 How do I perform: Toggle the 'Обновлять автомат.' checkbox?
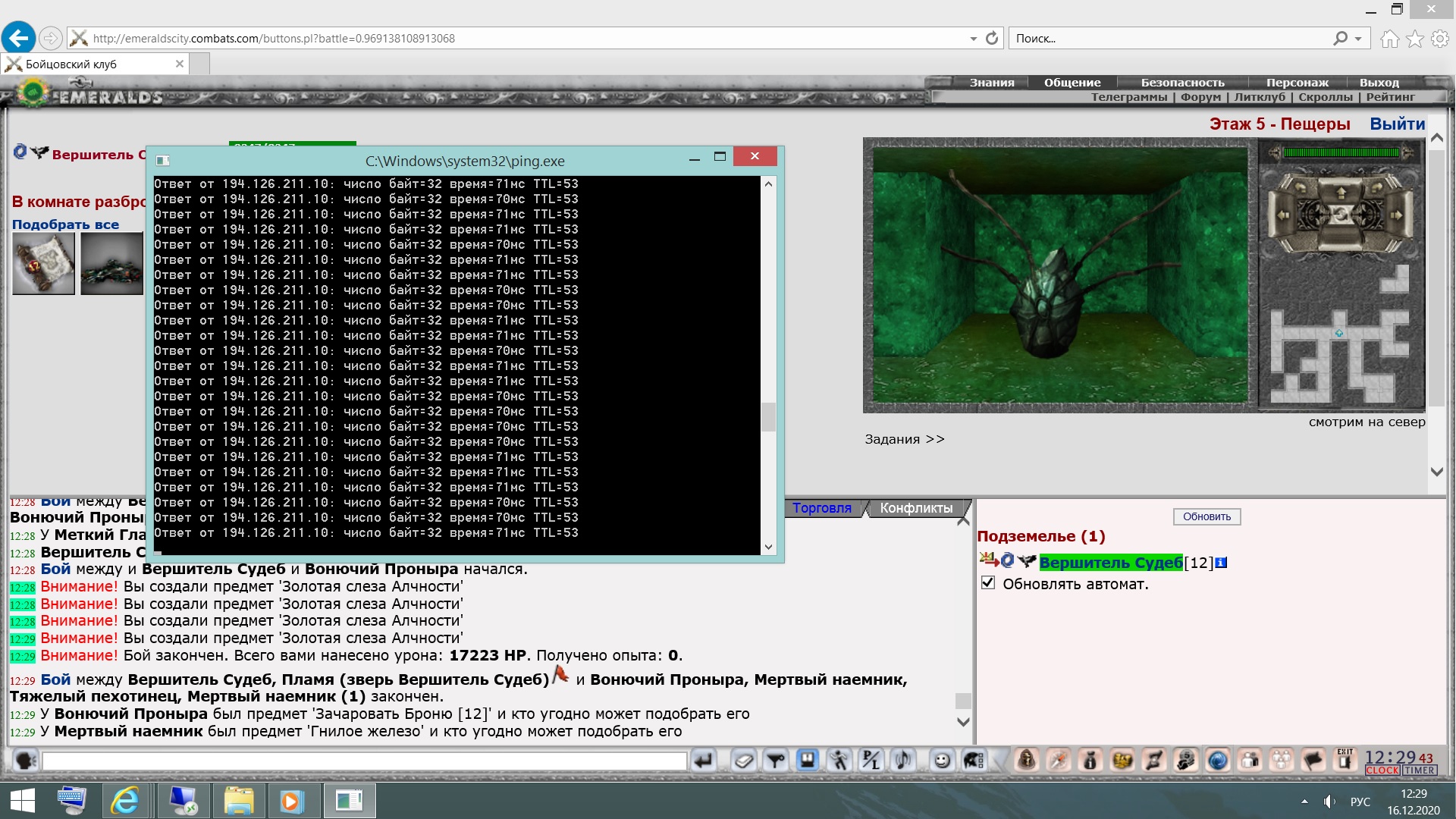988,583
